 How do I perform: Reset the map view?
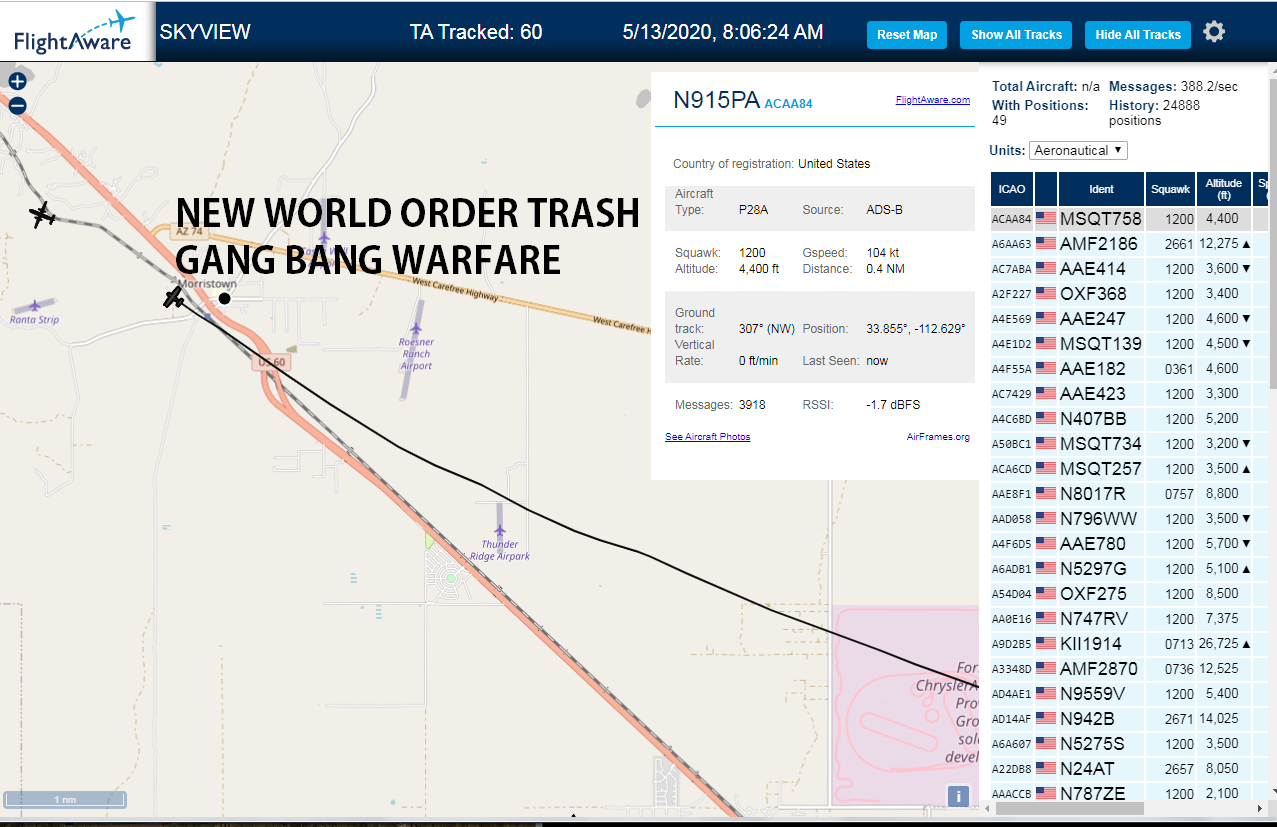pyautogui.click(x=907, y=34)
